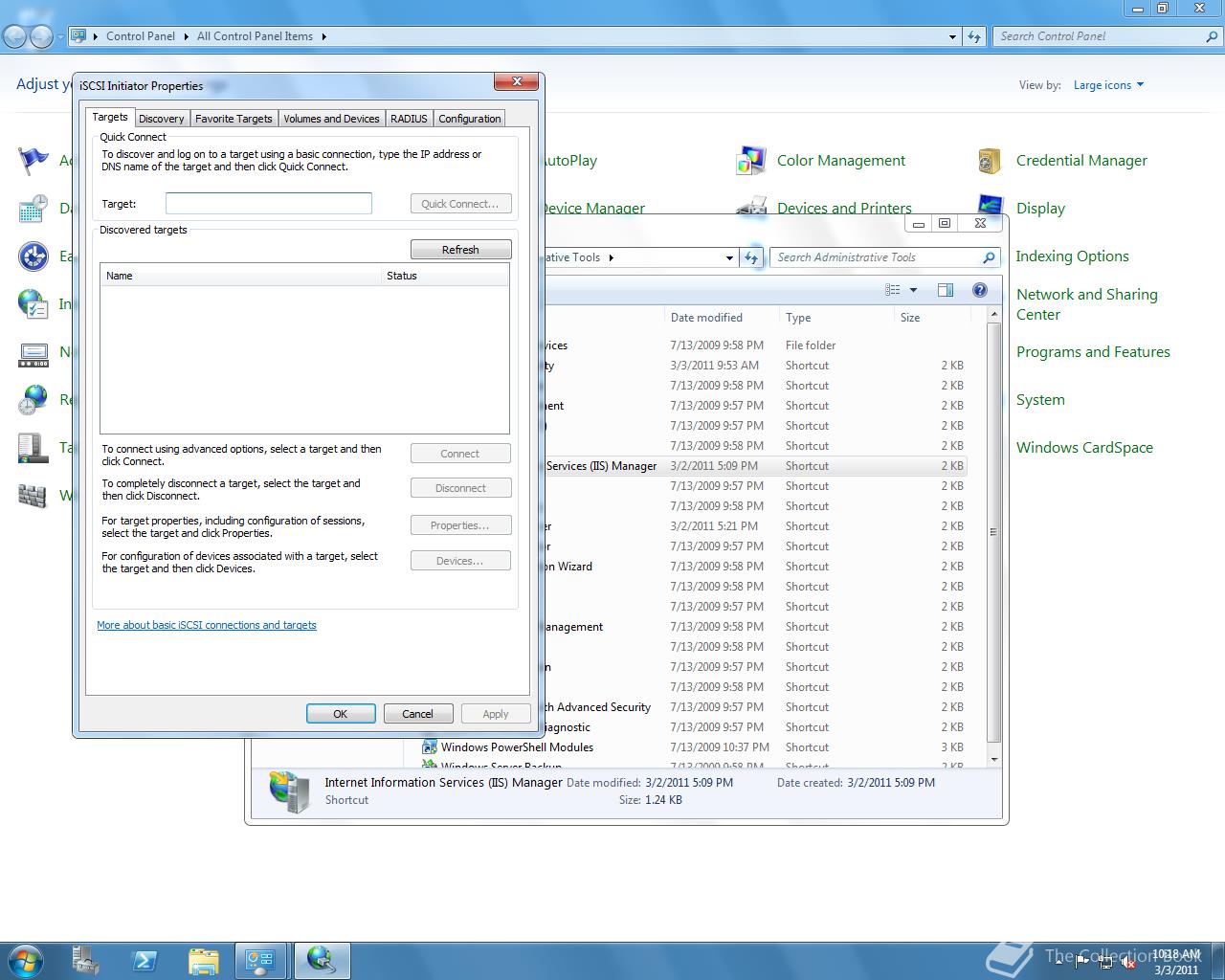Screen dimensions: 1225x980
Task: Click the Windows Firewall brick wall icon
Action: coord(33,496)
